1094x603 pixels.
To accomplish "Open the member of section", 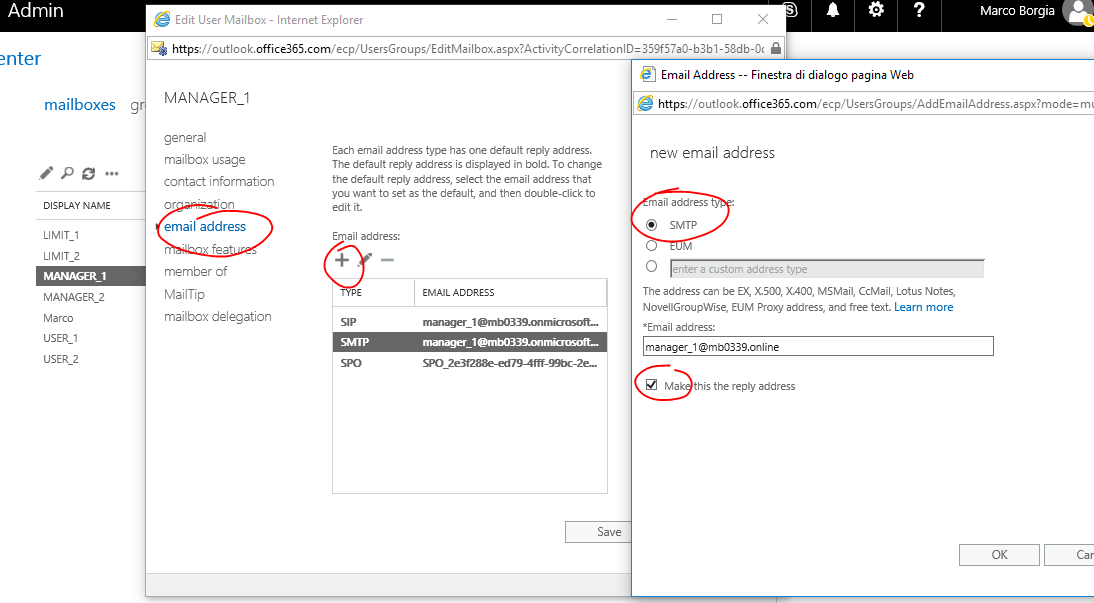I will 195,271.
